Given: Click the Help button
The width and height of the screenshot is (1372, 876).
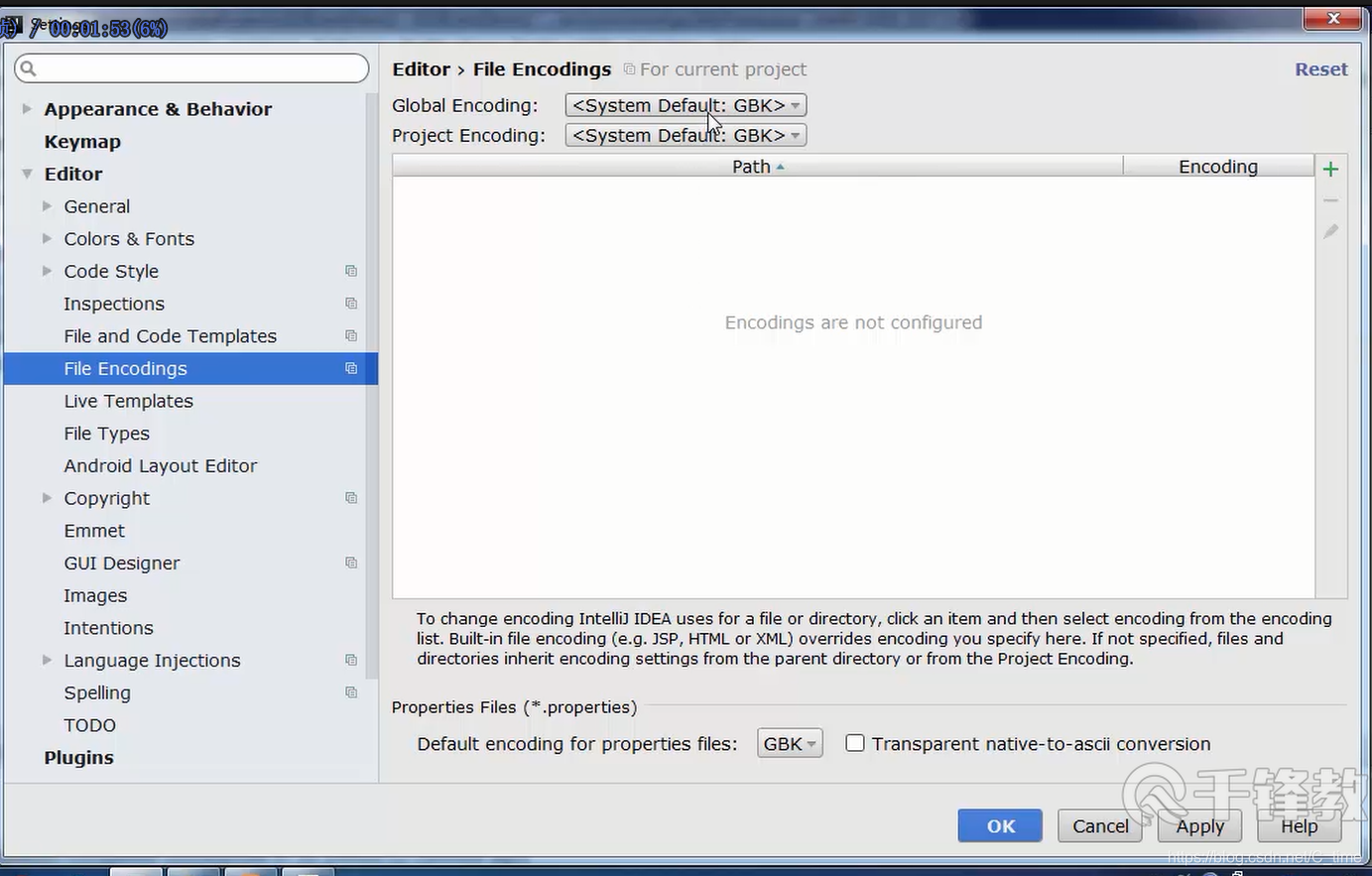Looking at the screenshot, I should (x=1300, y=825).
